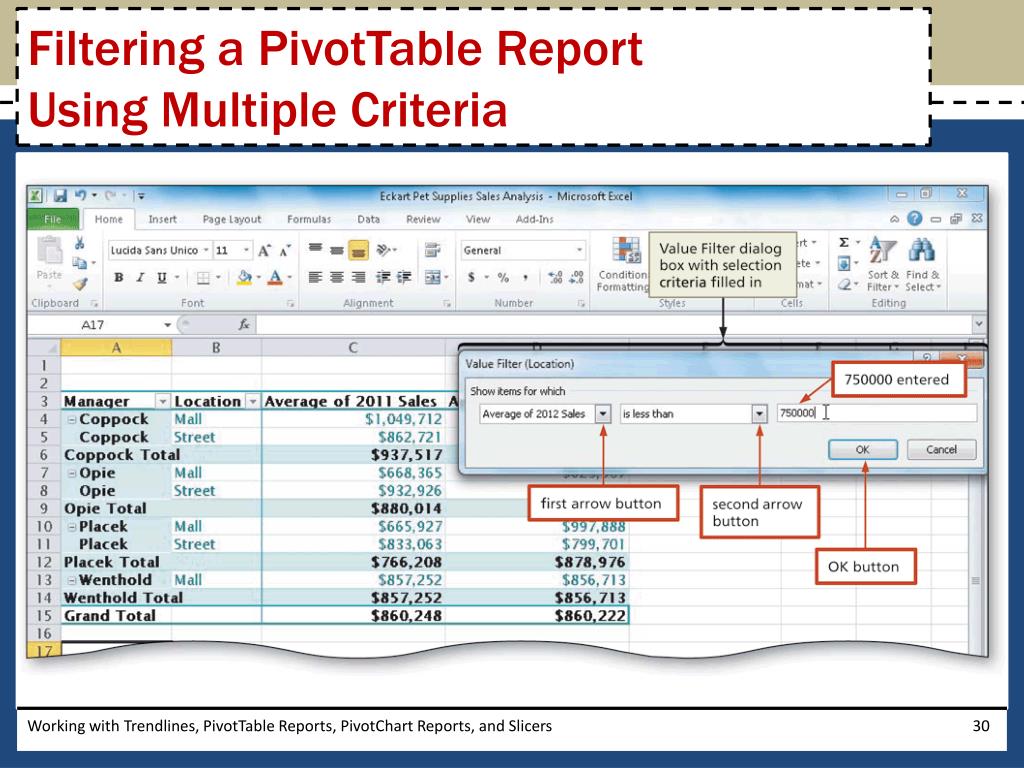Click the Middle Align icon

[x=337, y=249]
